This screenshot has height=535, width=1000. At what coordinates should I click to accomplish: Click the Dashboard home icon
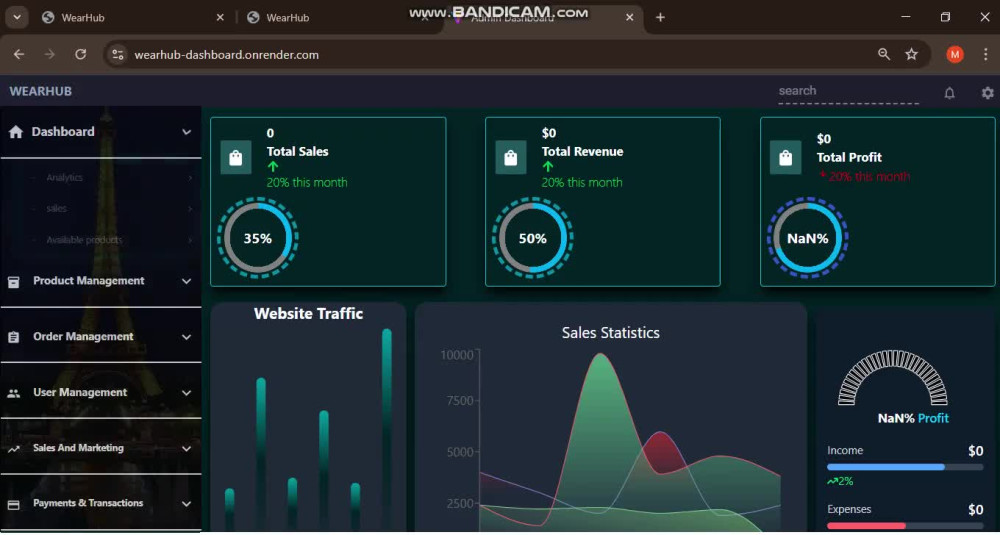[16, 132]
